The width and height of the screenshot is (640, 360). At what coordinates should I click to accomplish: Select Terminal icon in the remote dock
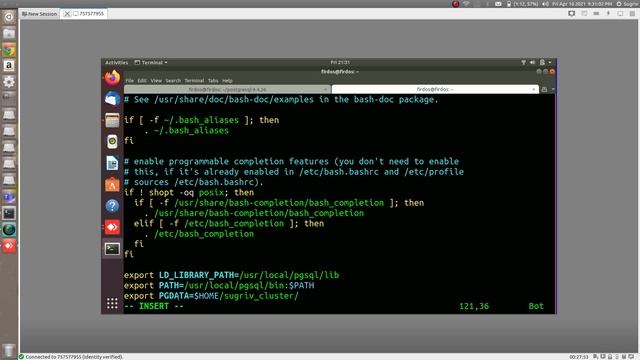tap(112, 249)
